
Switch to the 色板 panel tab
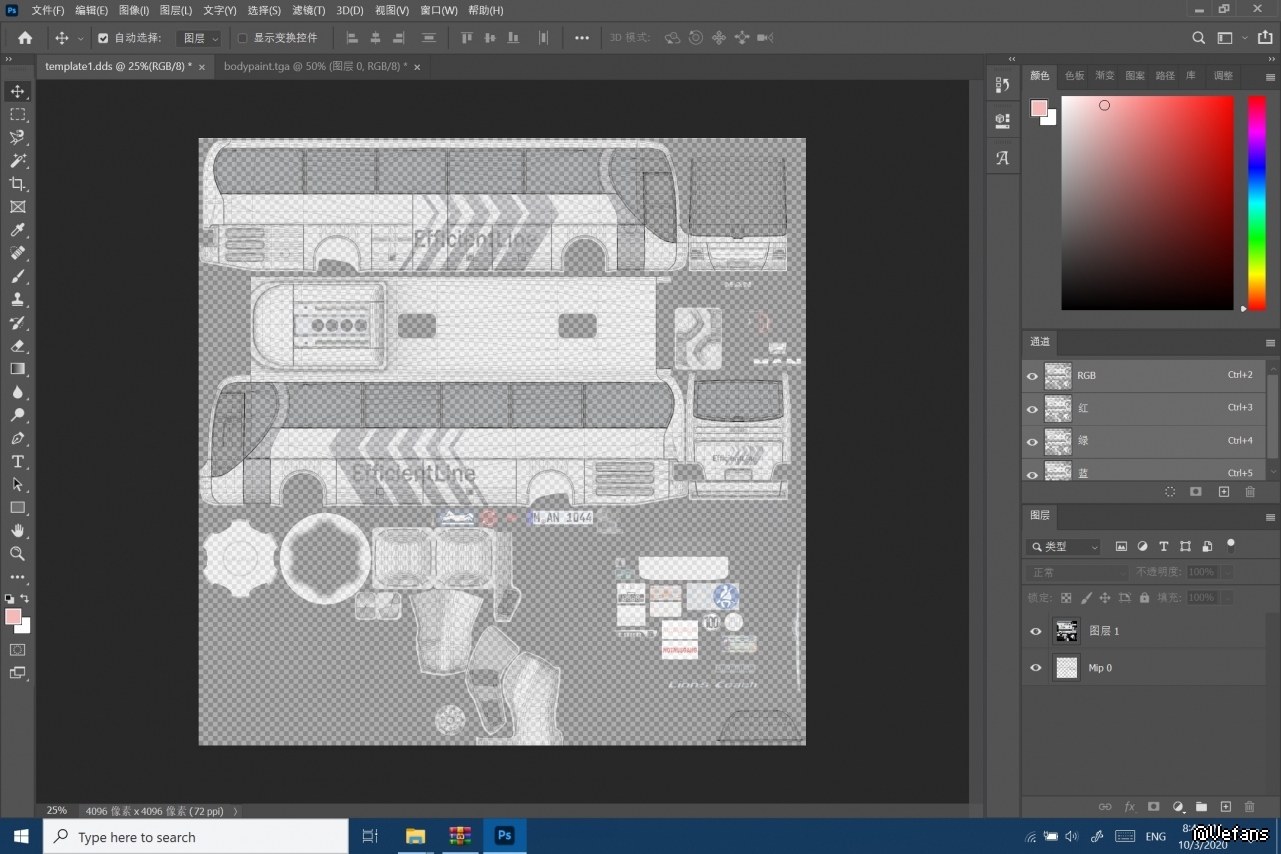pos(1074,76)
